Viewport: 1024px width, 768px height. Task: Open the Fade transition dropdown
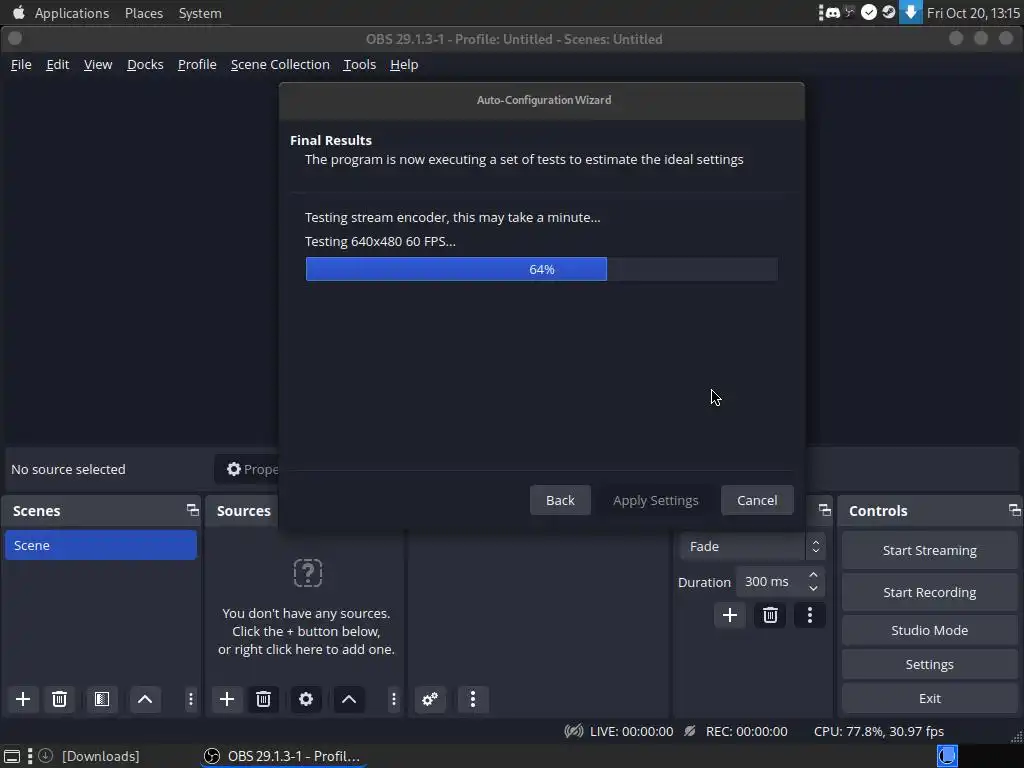pos(752,547)
